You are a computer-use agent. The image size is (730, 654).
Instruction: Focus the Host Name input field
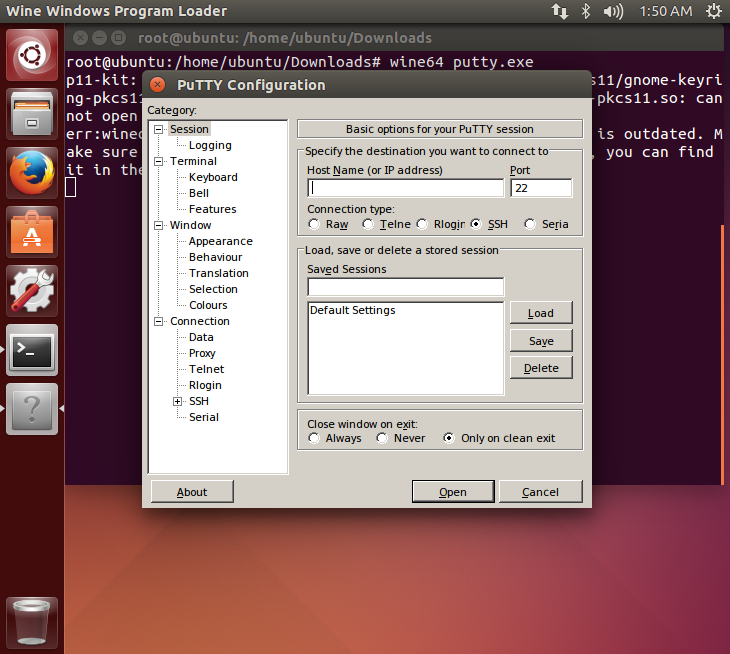(x=406, y=188)
